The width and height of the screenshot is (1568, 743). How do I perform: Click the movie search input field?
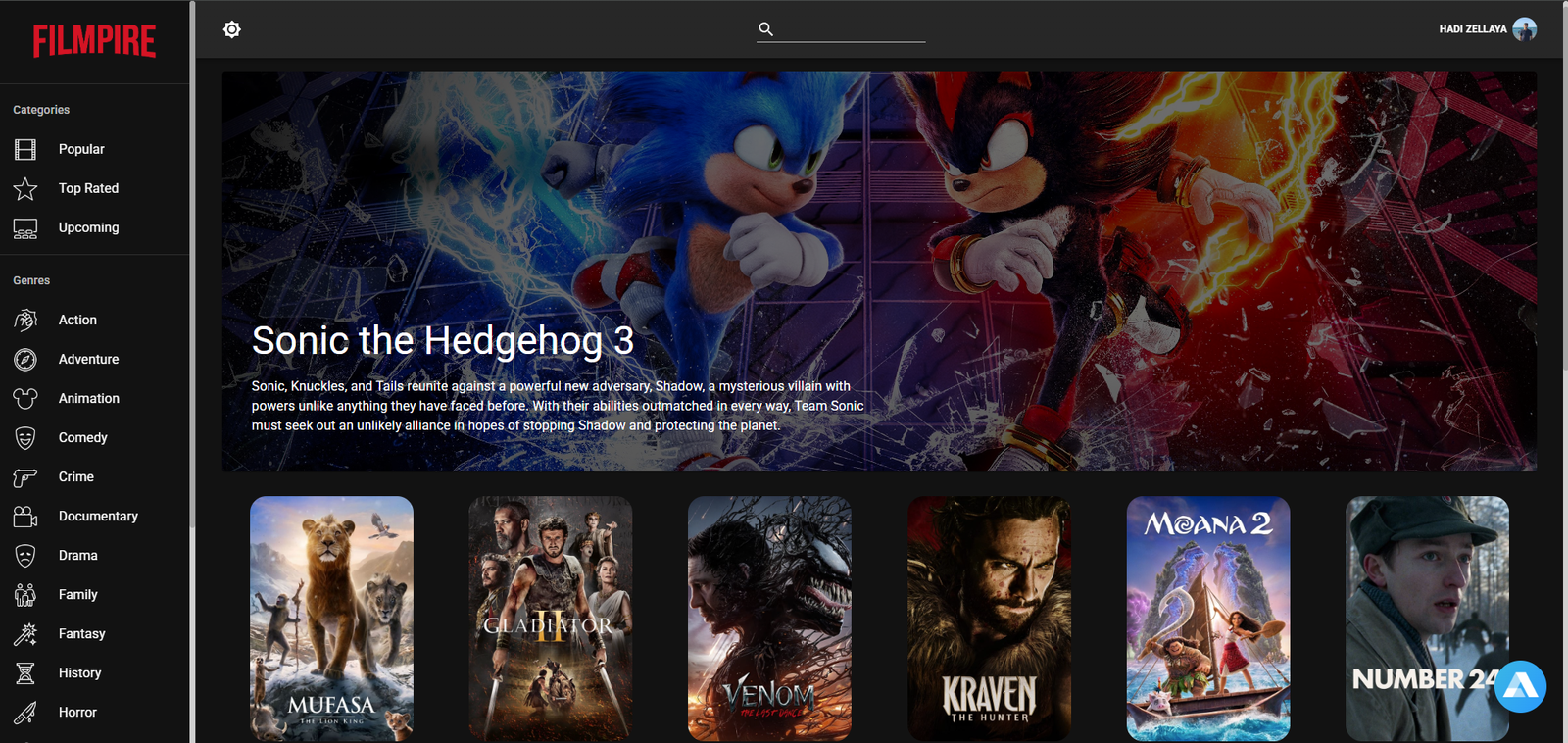click(x=851, y=29)
